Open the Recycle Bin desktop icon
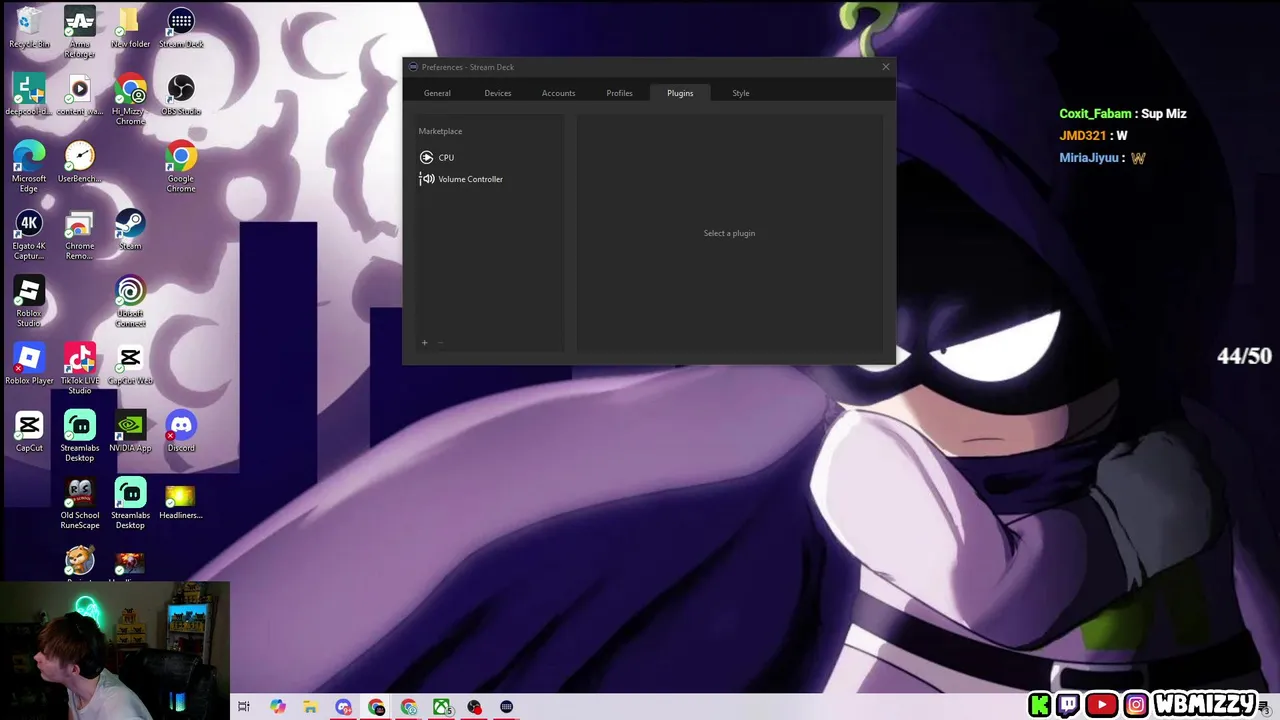The image size is (1280, 720). click(29, 28)
